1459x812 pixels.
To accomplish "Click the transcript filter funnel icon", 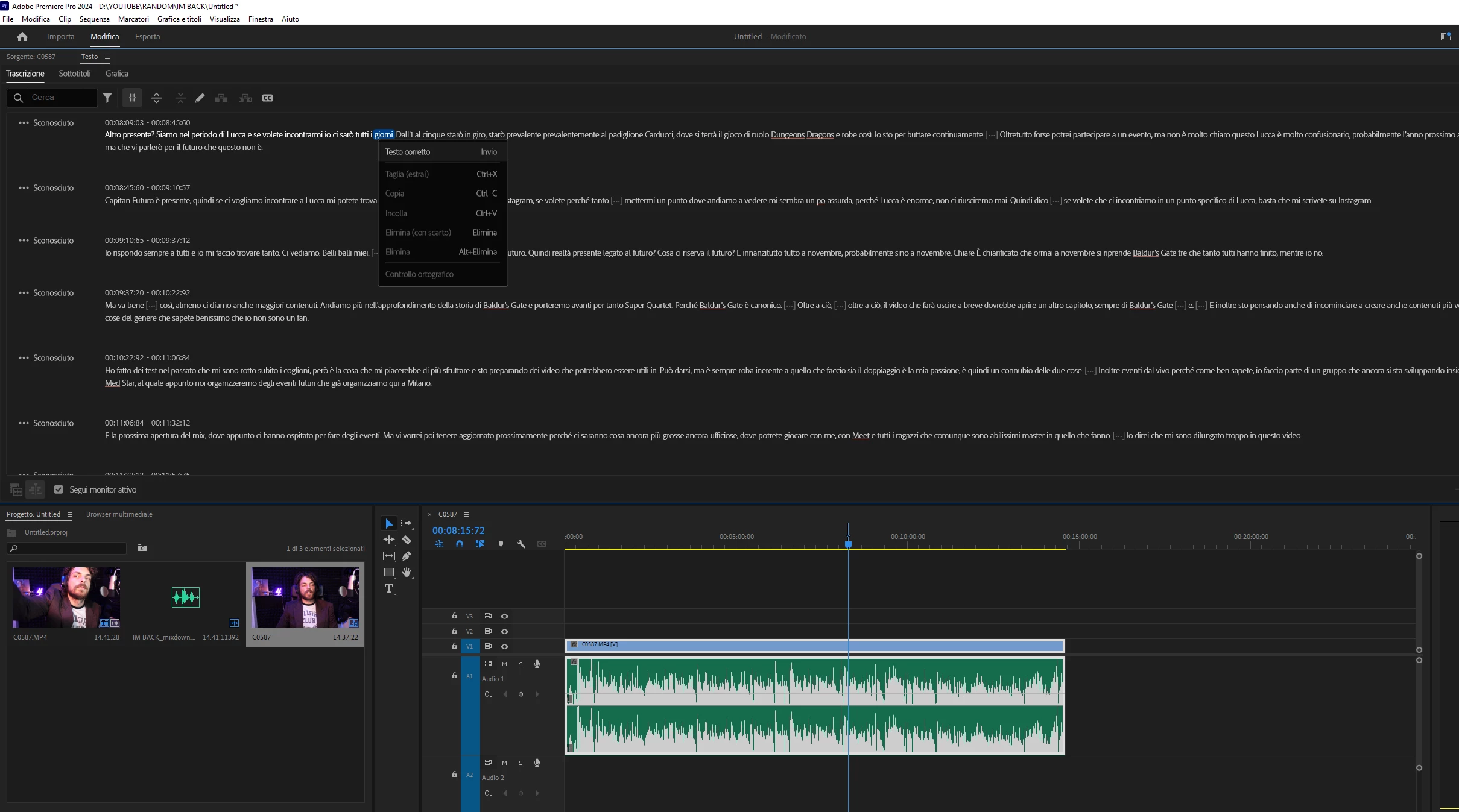I will [107, 98].
